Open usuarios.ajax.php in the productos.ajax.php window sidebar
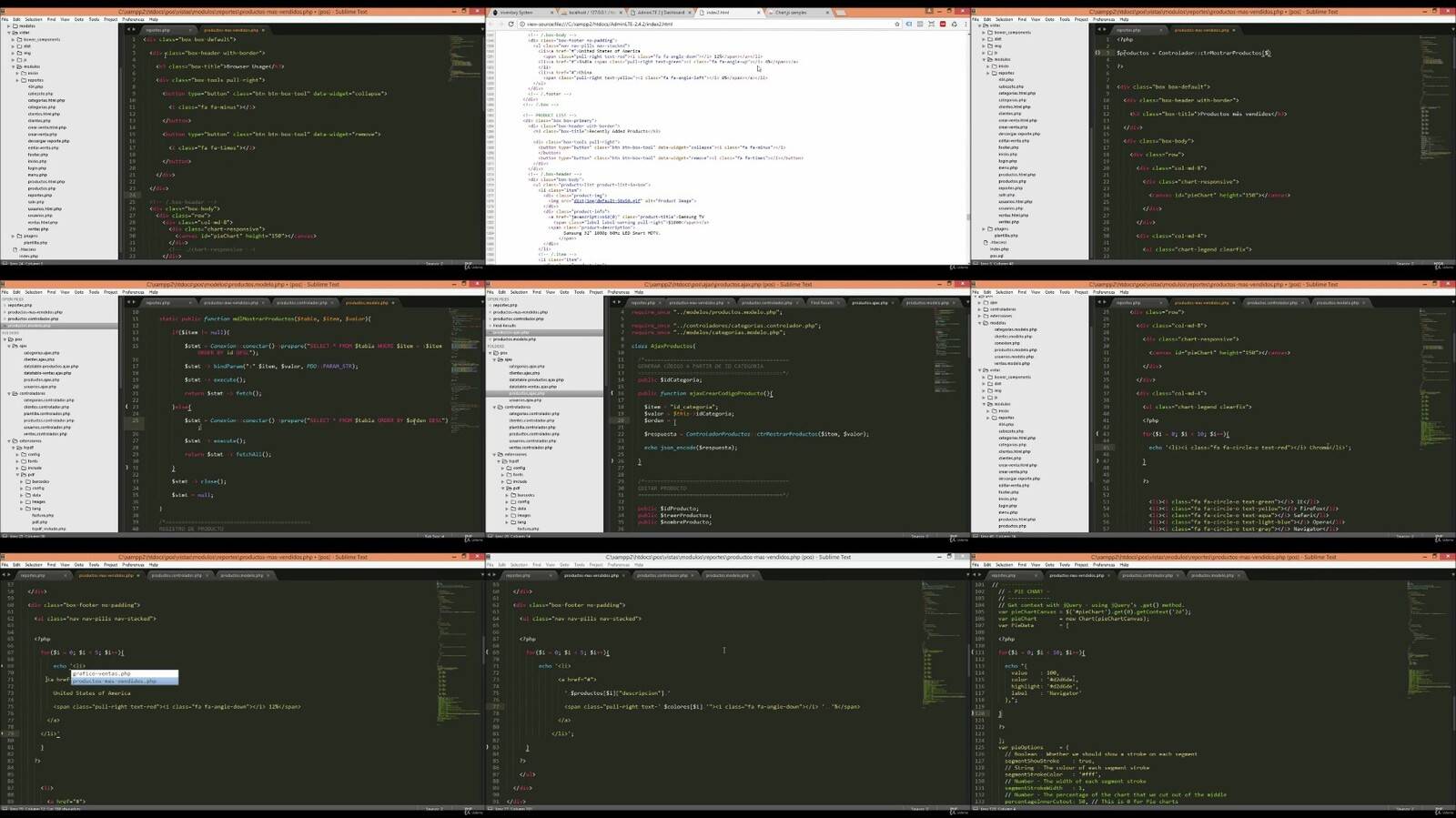Image resolution: width=1456 pixels, height=818 pixels. click(525, 399)
